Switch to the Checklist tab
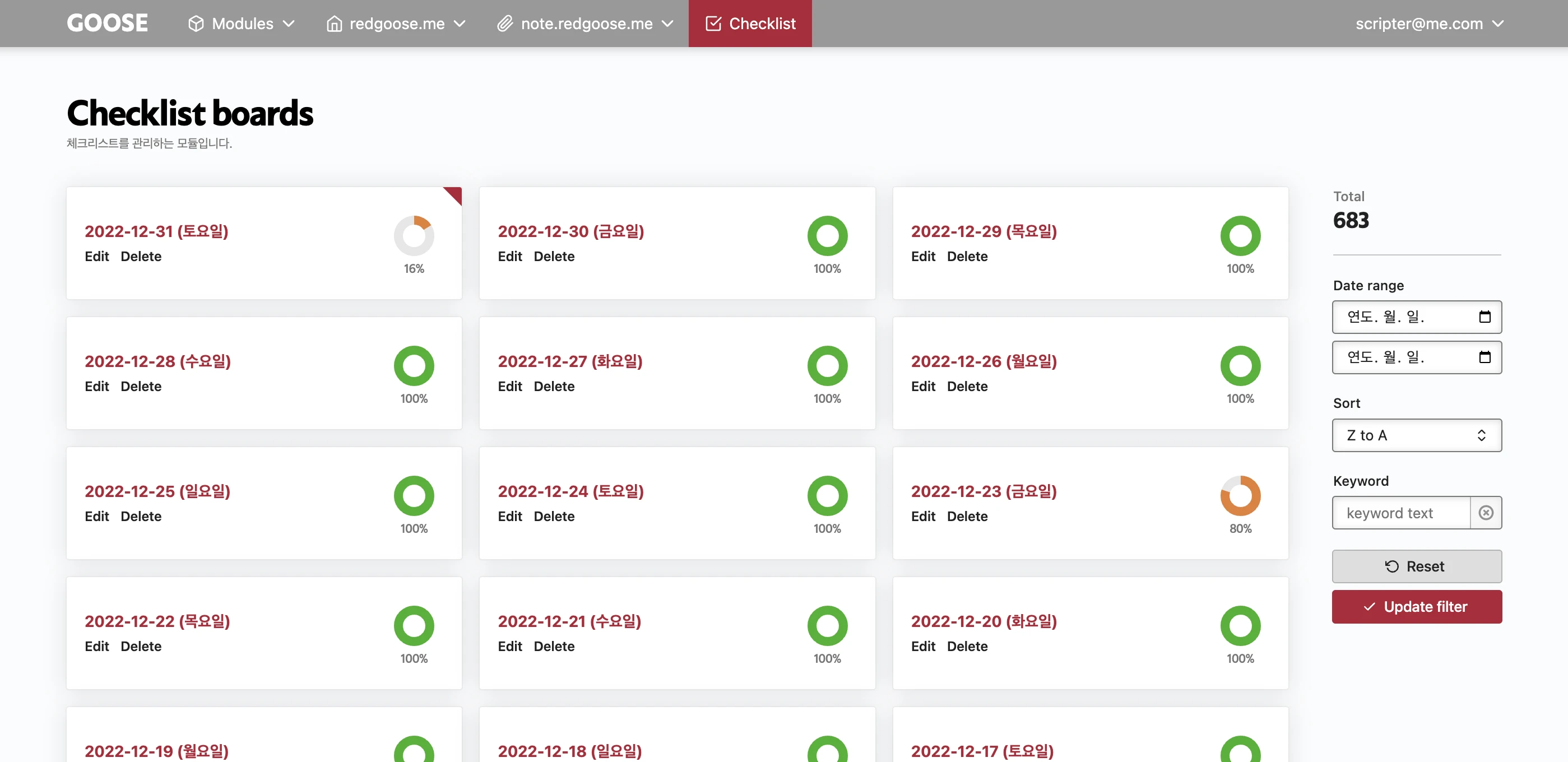The height and width of the screenshot is (762, 1568). tap(750, 24)
